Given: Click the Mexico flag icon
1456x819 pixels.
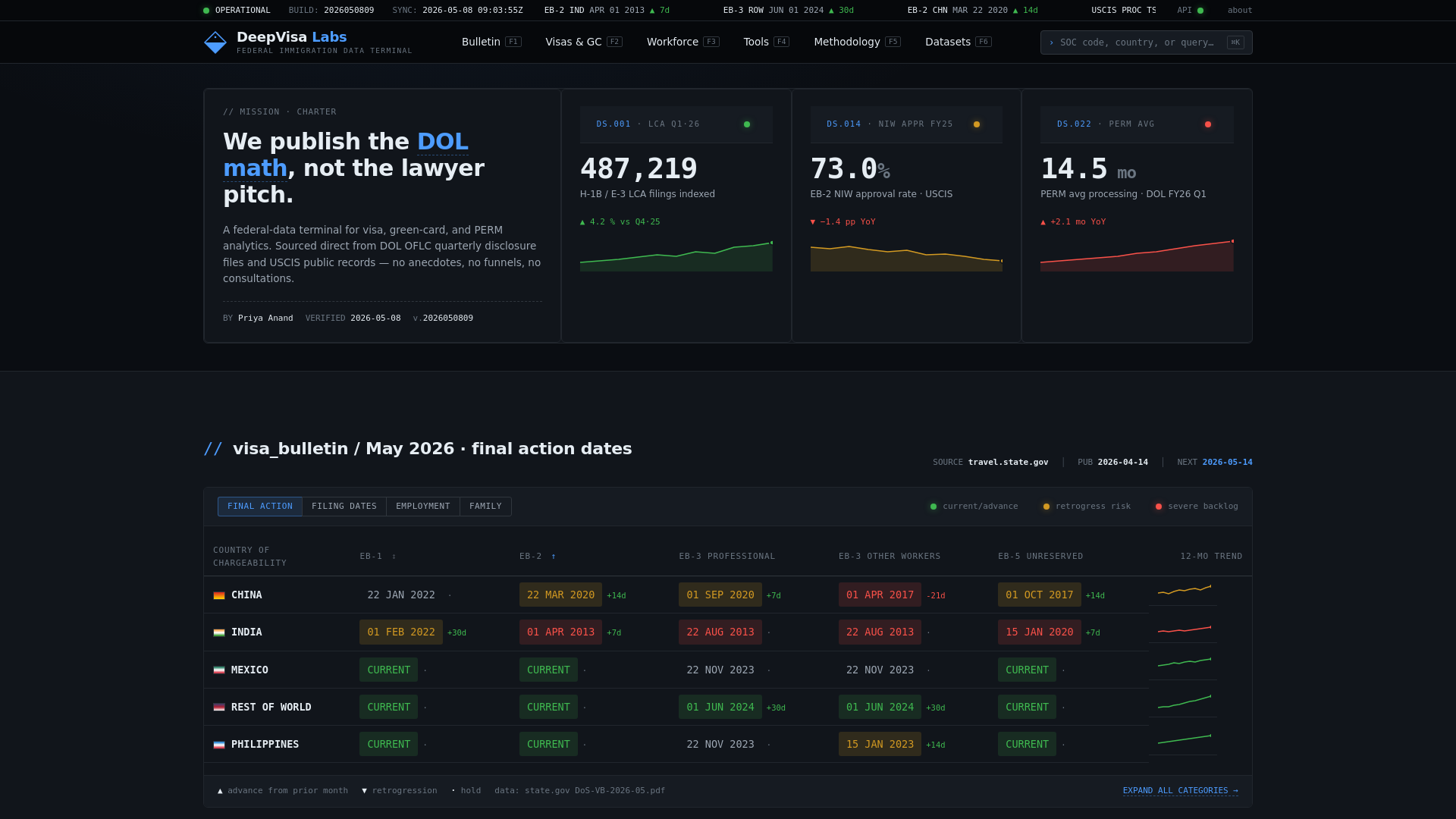Looking at the screenshot, I should (219, 670).
